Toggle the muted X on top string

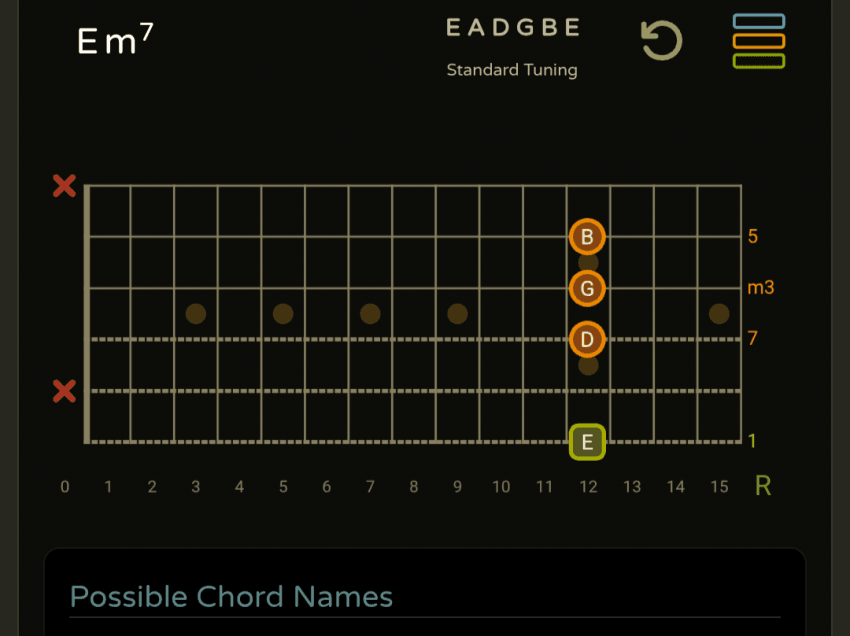(64, 186)
